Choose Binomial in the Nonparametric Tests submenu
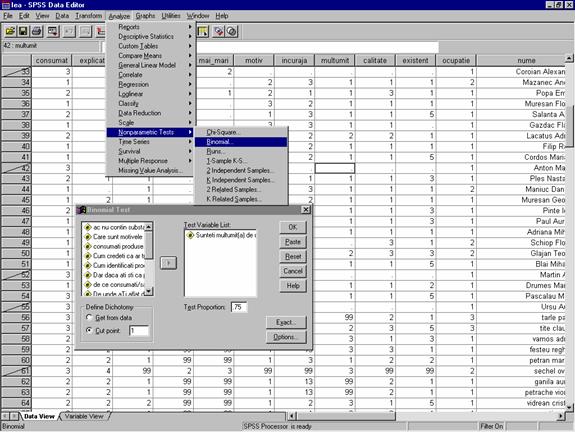This screenshot has width=575, height=432. tap(241, 142)
